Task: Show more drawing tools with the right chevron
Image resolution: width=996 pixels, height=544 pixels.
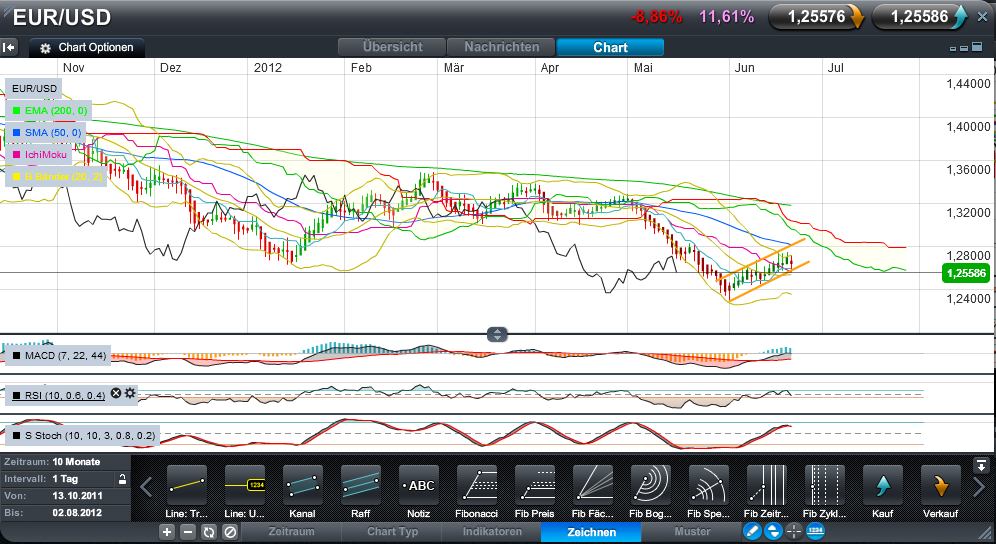Action: click(x=979, y=487)
